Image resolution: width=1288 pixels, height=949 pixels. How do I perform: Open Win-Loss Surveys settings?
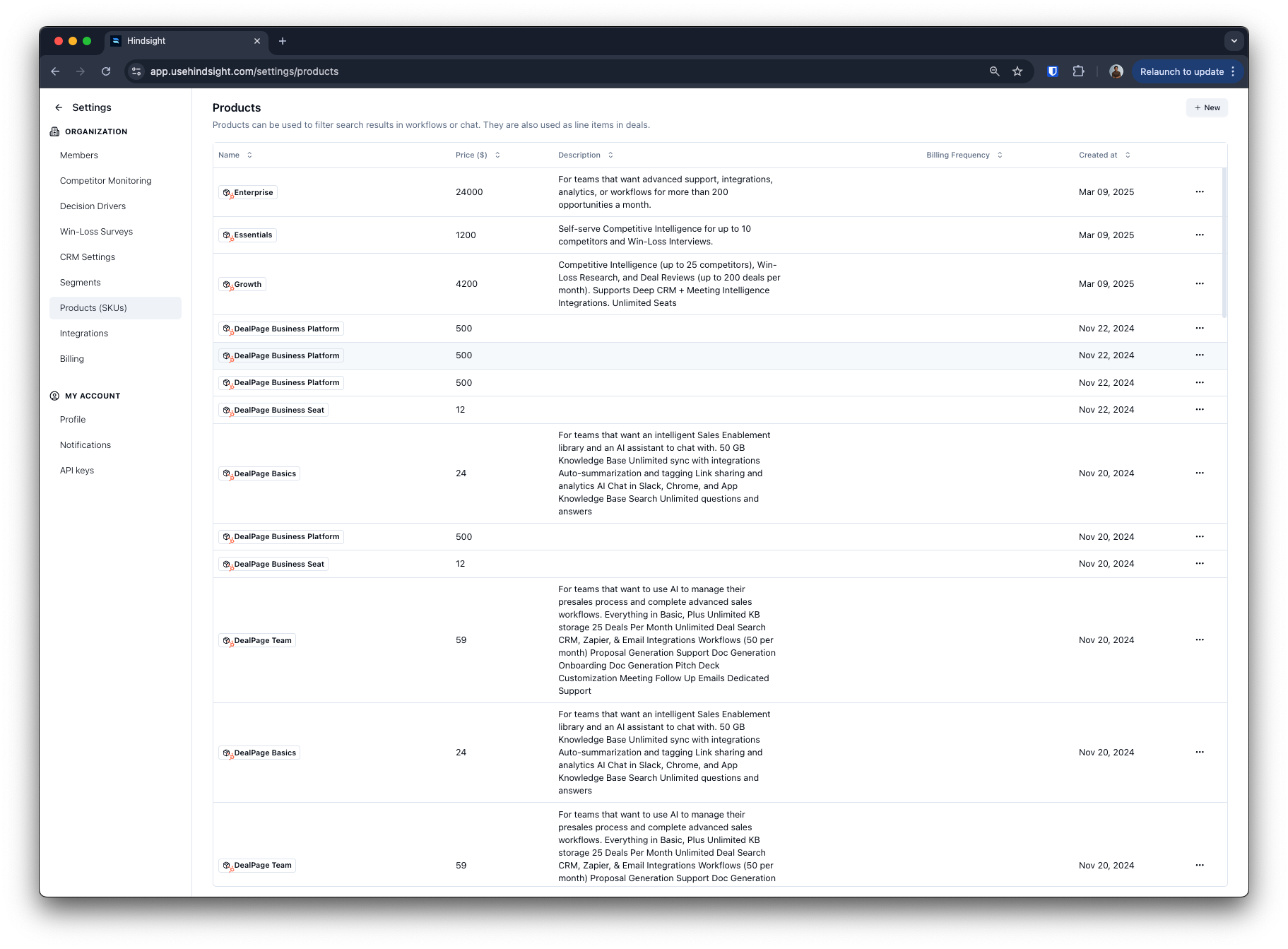click(x=115, y=232)
